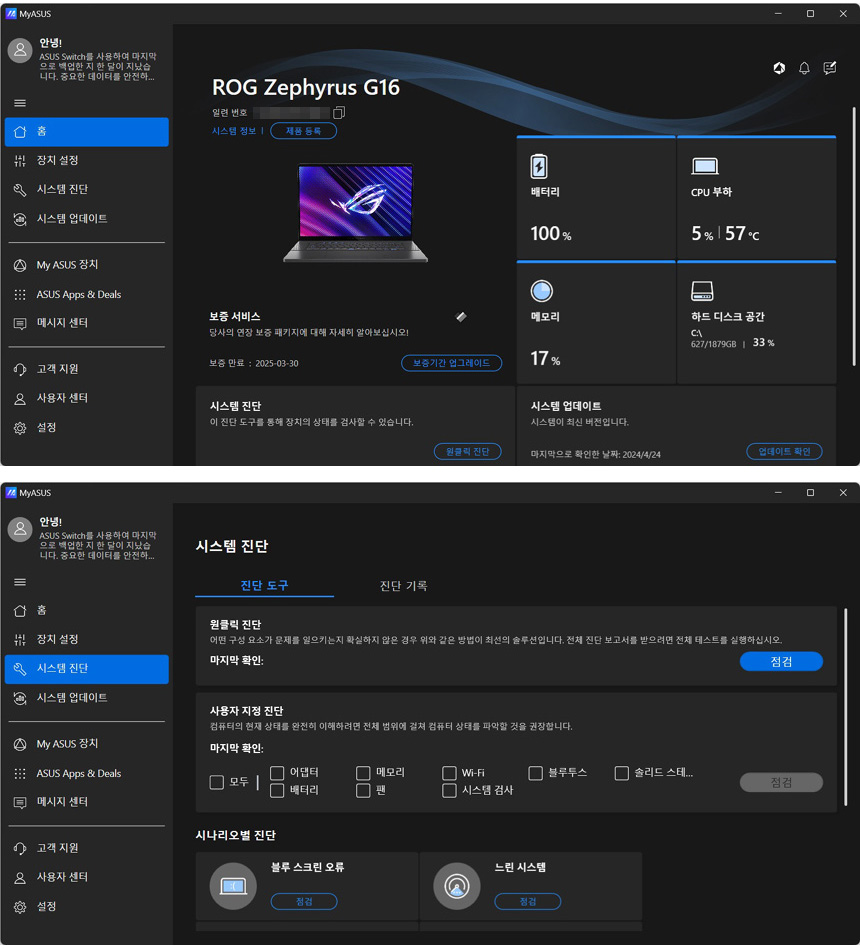Image resolution: width=860 pixels, height=949 pixels.
Task: Open 시스템 진단 in the top window sidebar
Action: pyautogui.click(x=87, y=189)
